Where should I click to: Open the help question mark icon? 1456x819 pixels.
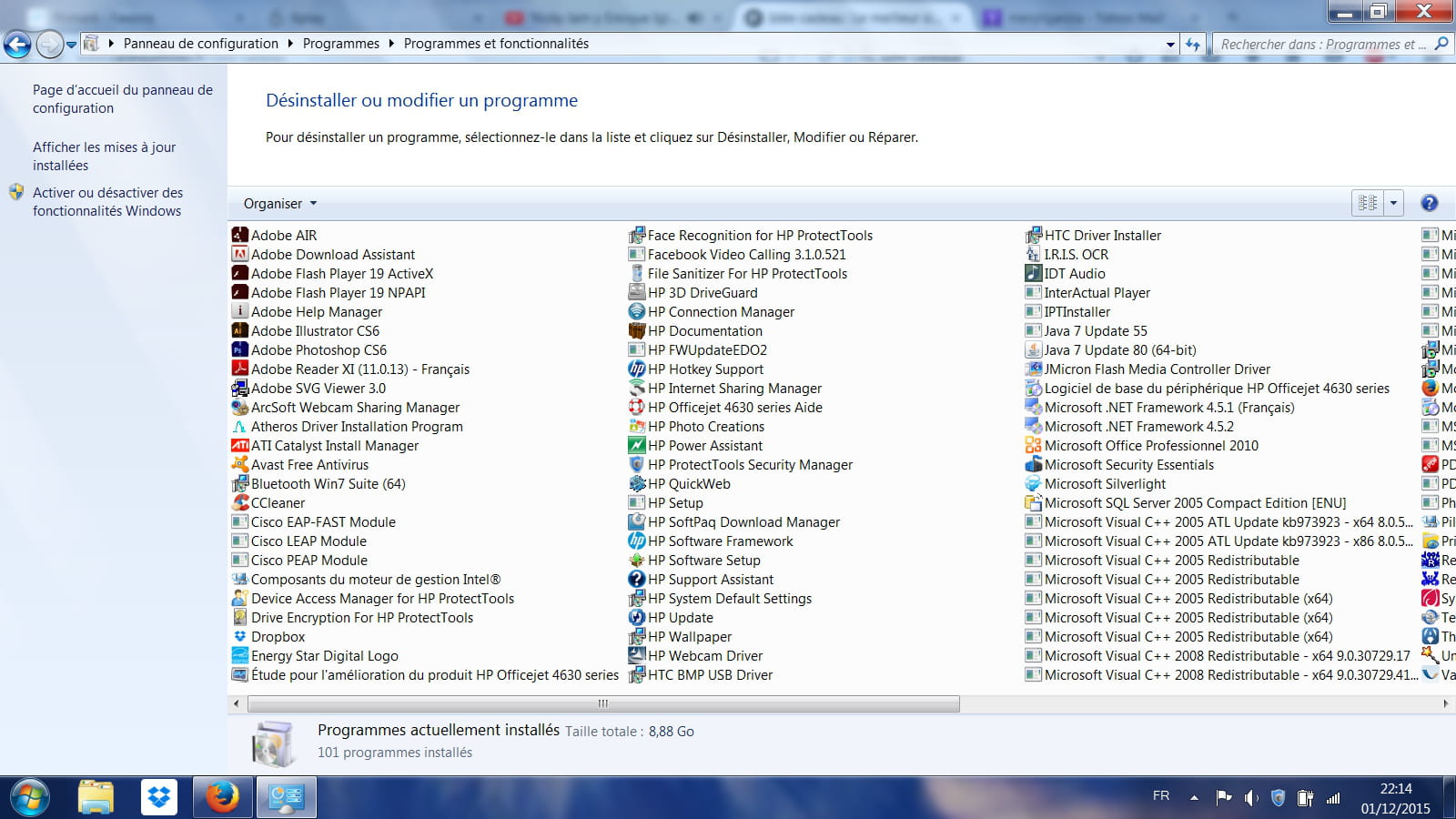pyautogui.click(x=1429, y=204)
